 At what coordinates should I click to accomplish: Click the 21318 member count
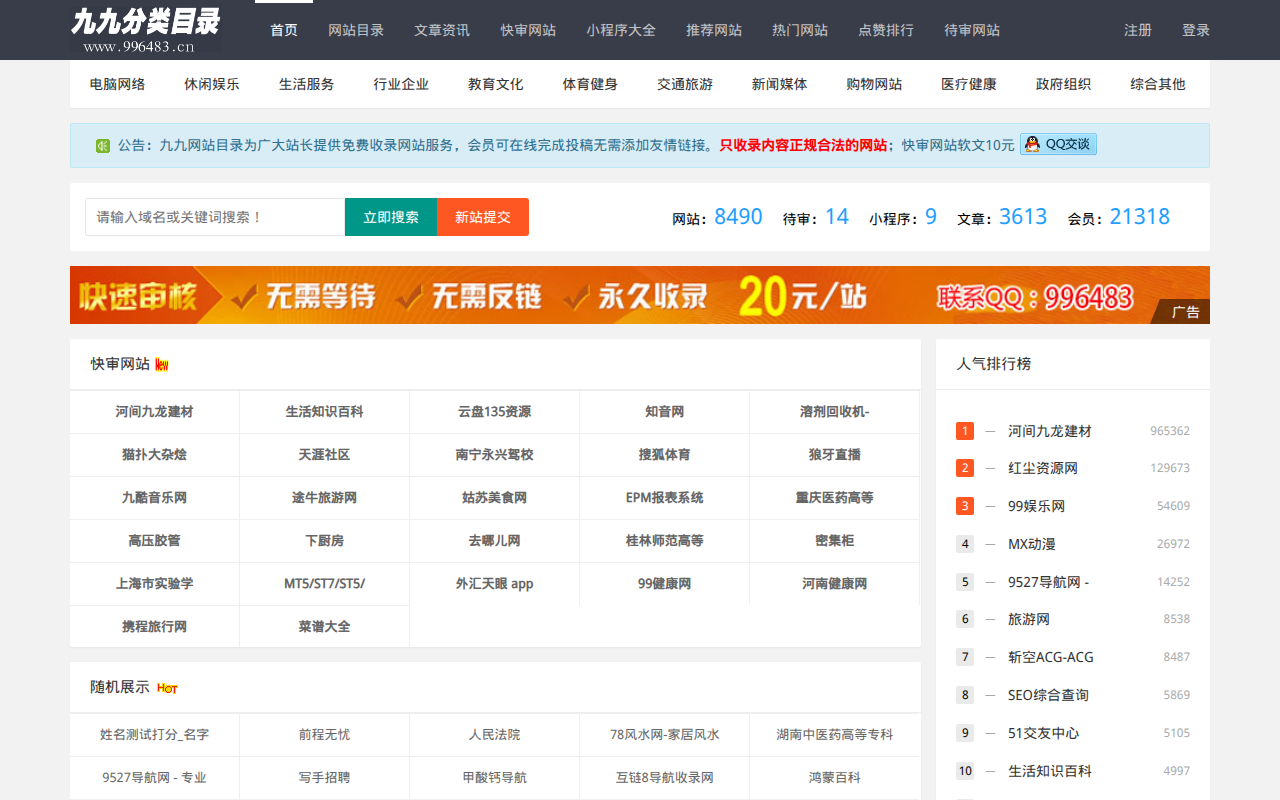coord(1140,216)
